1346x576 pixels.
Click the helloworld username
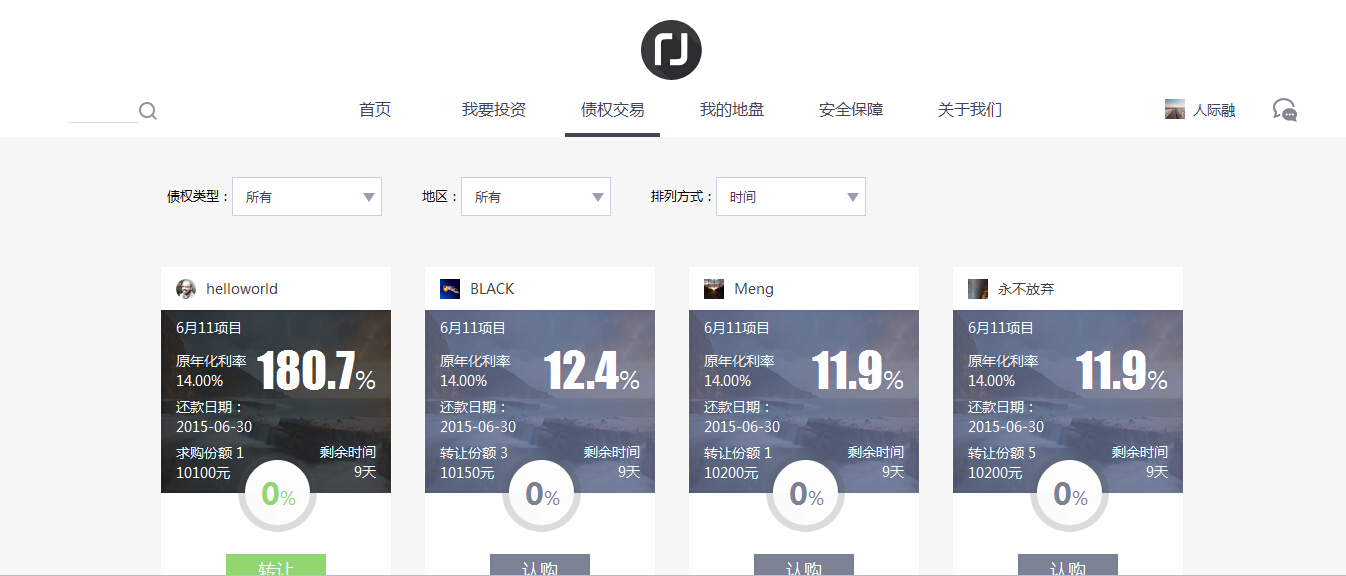point(242,289)
